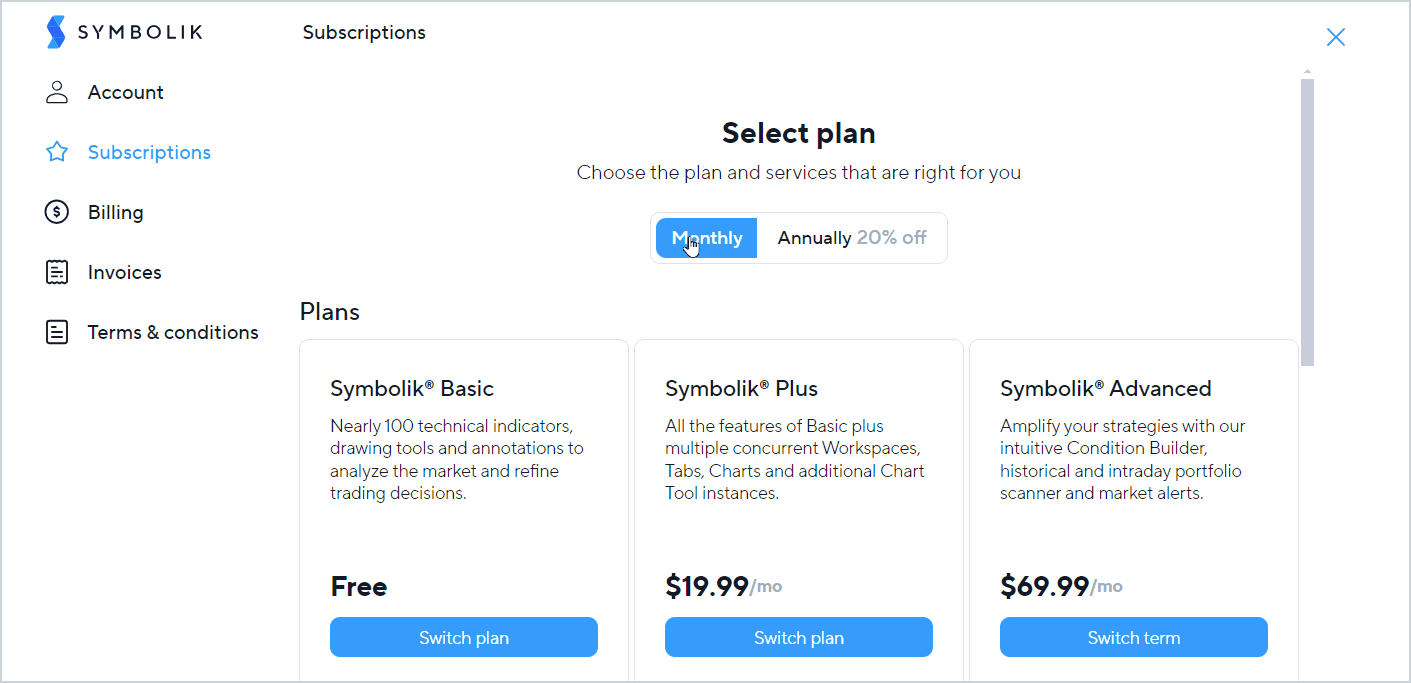Close the subscriptions dialog with the X

1335,37
